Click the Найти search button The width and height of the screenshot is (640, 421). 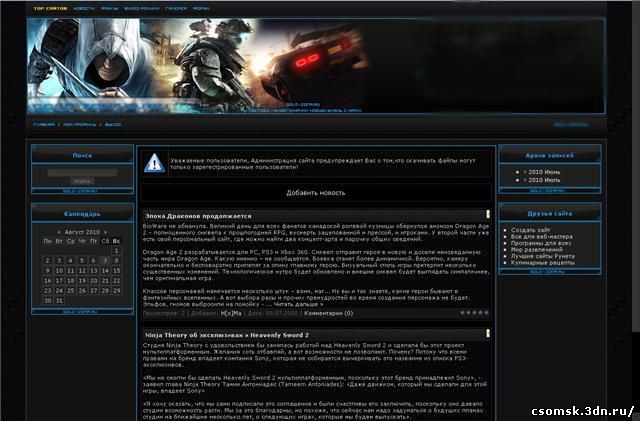tap(82, 181)
